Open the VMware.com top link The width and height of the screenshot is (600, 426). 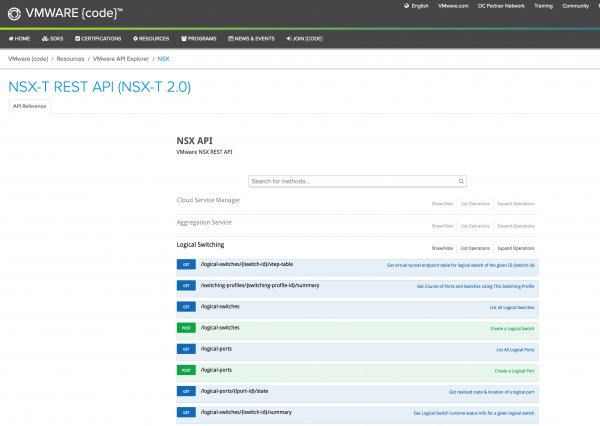coord(453,6)
